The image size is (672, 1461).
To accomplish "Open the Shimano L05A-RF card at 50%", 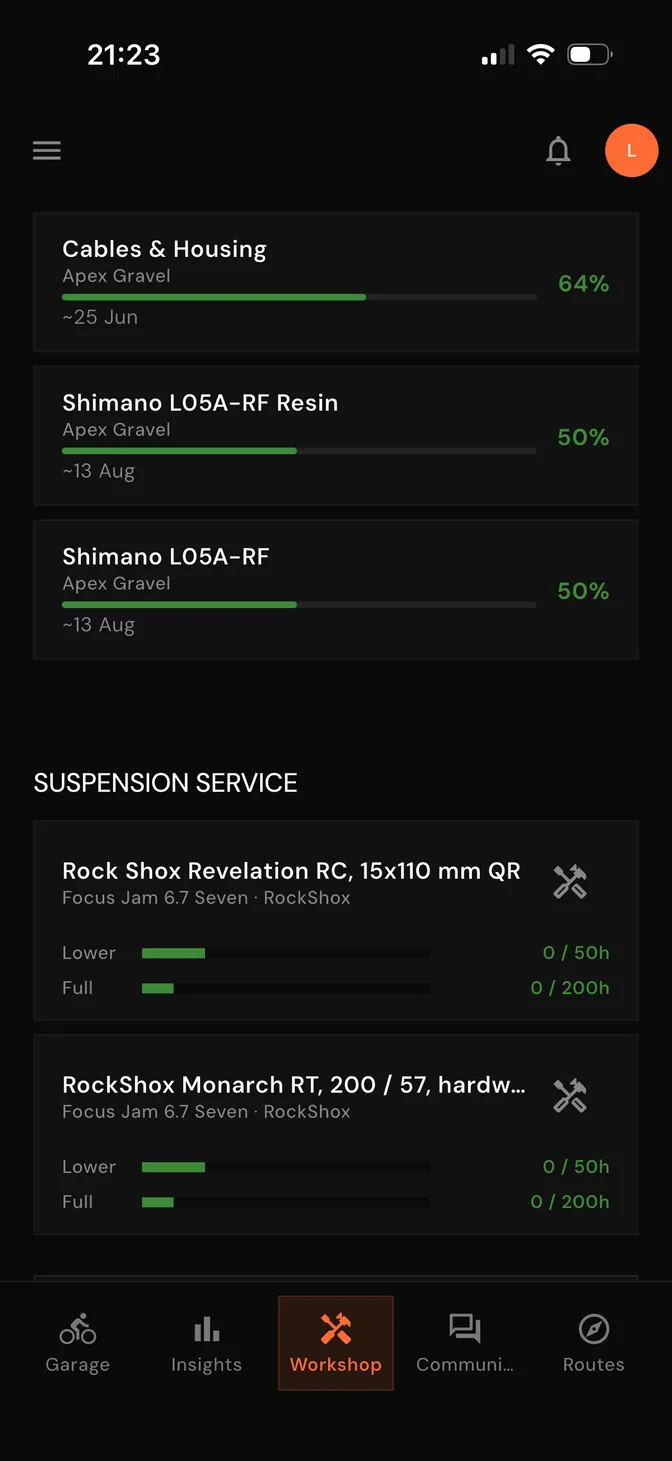I will [336, 590].
